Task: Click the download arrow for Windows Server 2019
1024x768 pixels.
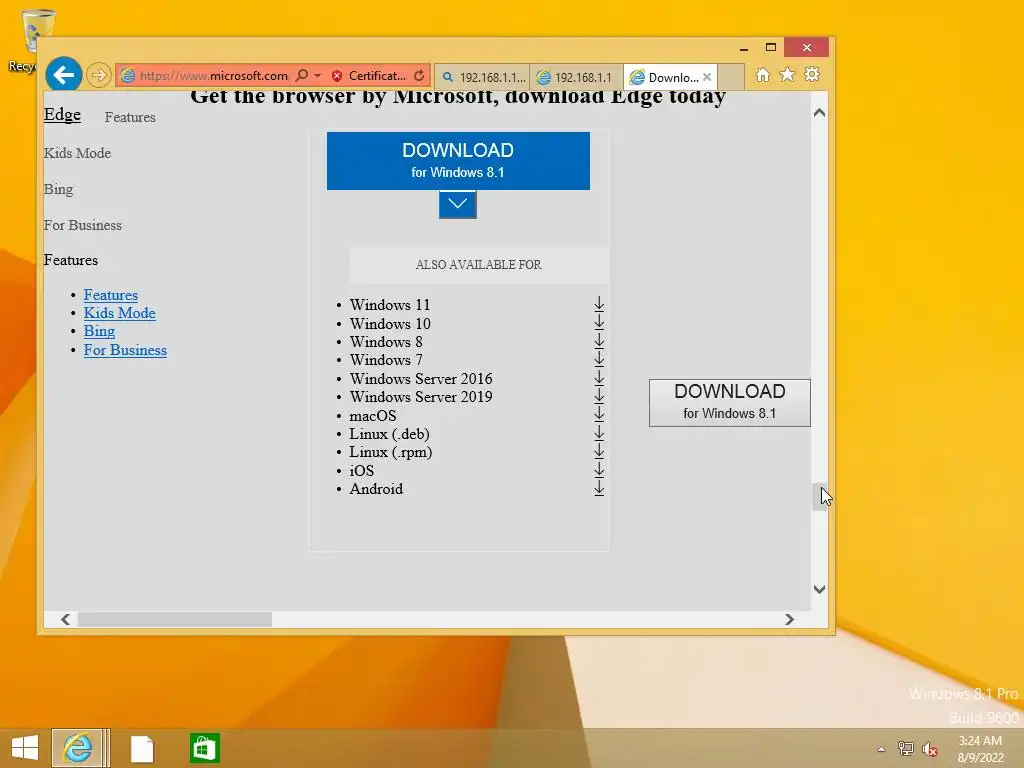Action: (x=599, y=396)
